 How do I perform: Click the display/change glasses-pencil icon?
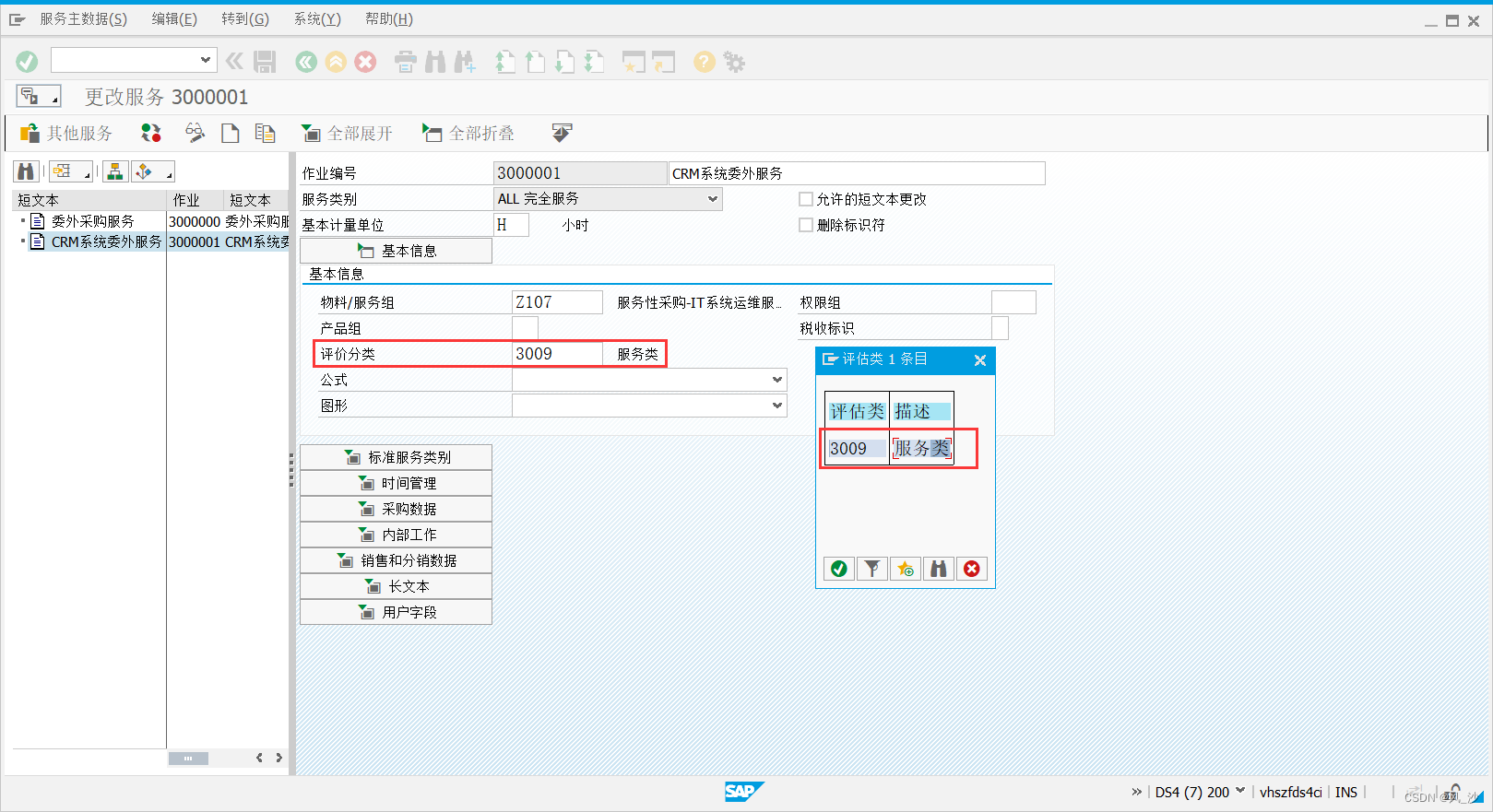point(195,134)
